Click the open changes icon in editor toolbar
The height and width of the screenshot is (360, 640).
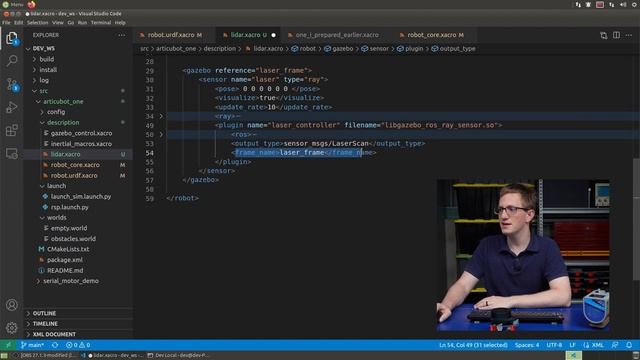tap(603, 36)
